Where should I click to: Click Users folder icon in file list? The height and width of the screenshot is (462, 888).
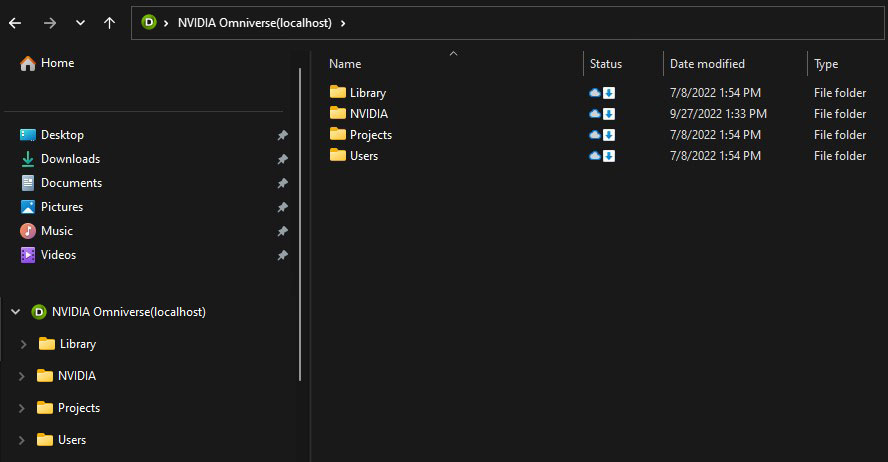tap(338, 155)
